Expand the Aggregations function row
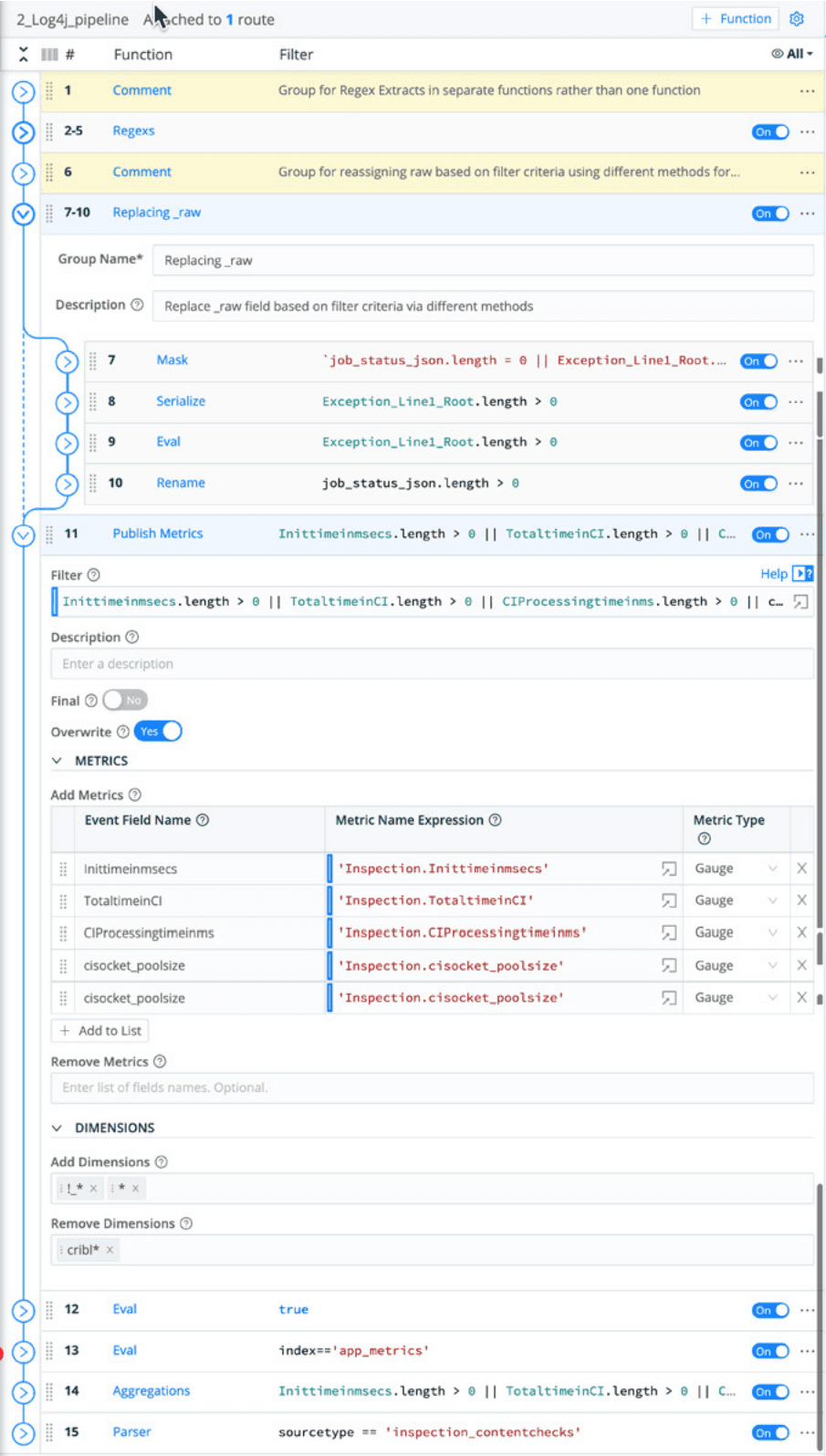 click(x=23, y=1391)
